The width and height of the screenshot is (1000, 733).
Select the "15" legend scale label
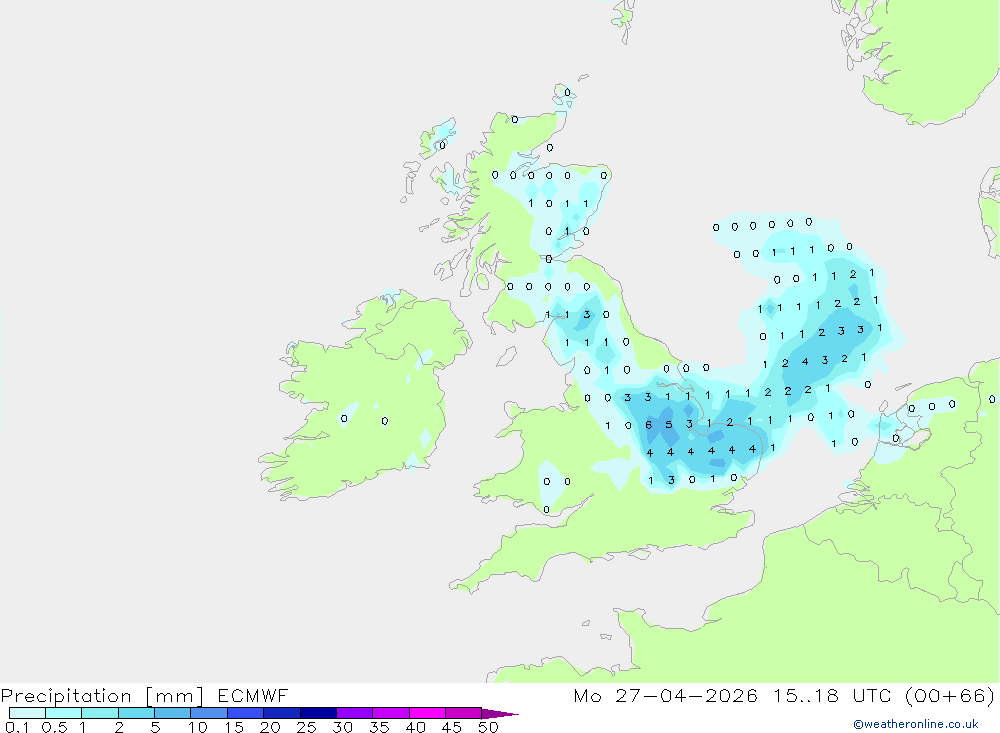pyautogui.click(x=234, y=727)
